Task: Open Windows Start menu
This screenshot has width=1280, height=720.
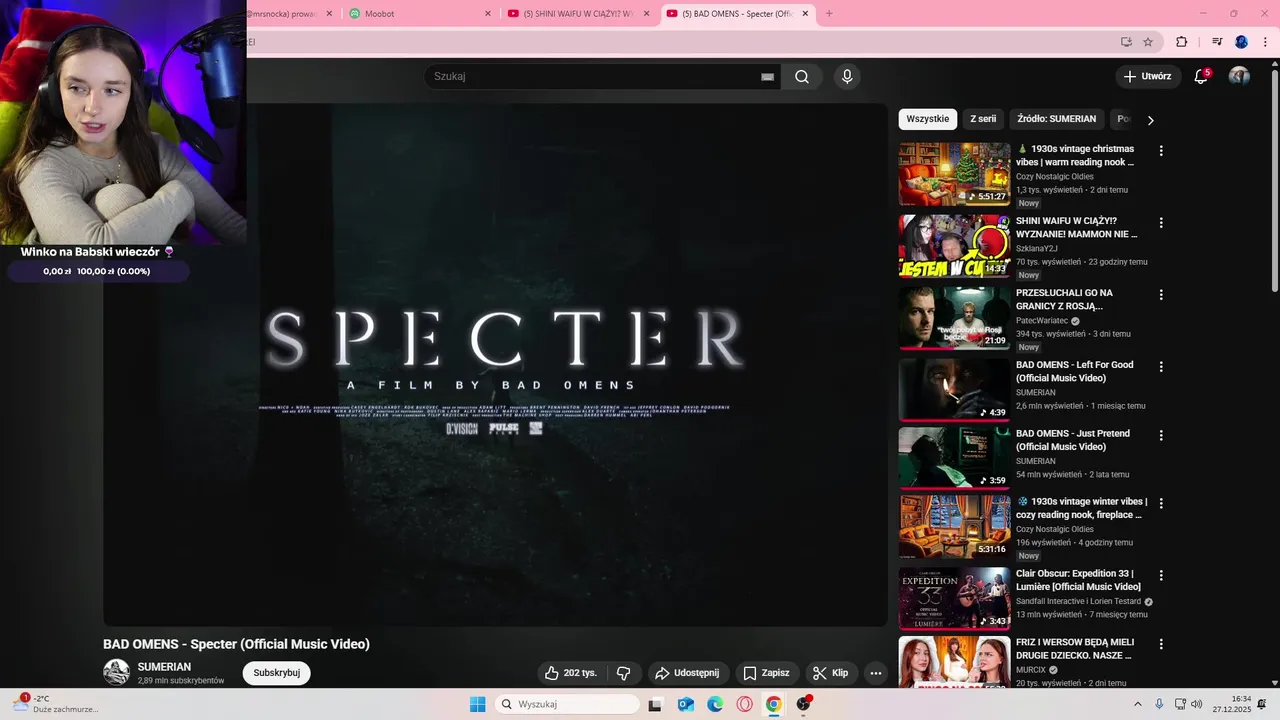Action: 478,704
